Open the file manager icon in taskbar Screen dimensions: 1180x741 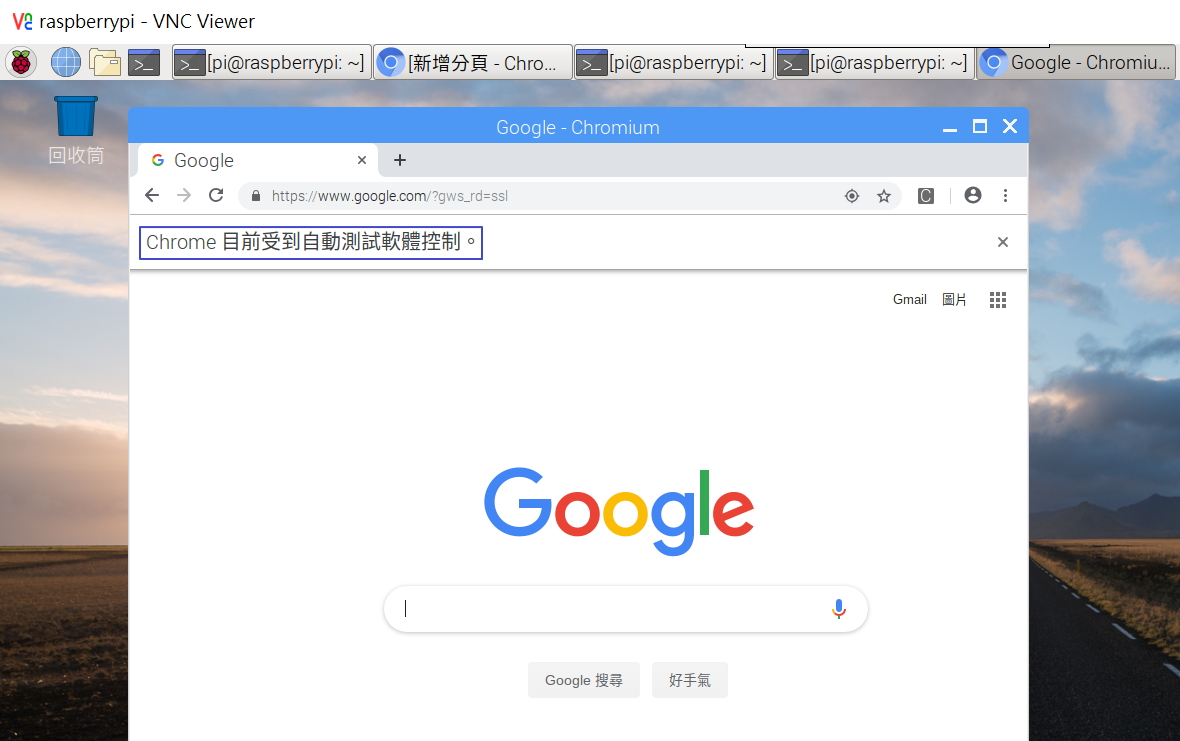tap(105, 61)
